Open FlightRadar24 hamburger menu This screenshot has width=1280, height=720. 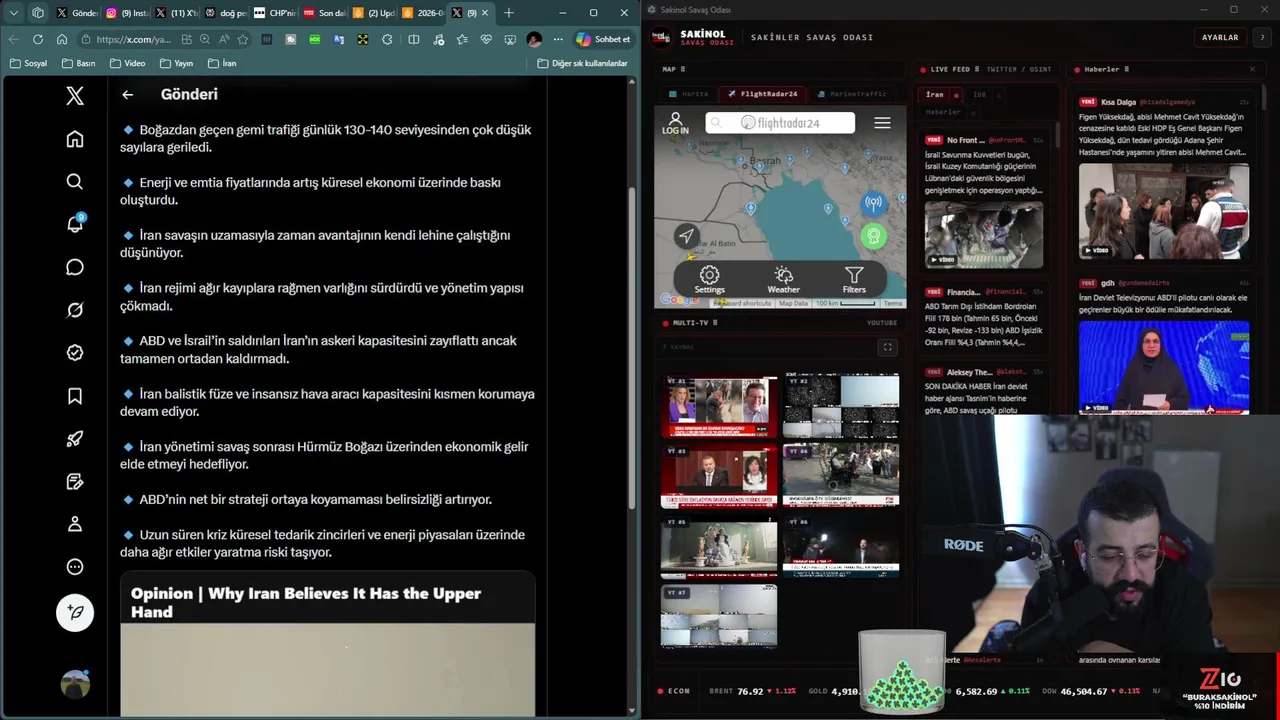click(882, 123)
